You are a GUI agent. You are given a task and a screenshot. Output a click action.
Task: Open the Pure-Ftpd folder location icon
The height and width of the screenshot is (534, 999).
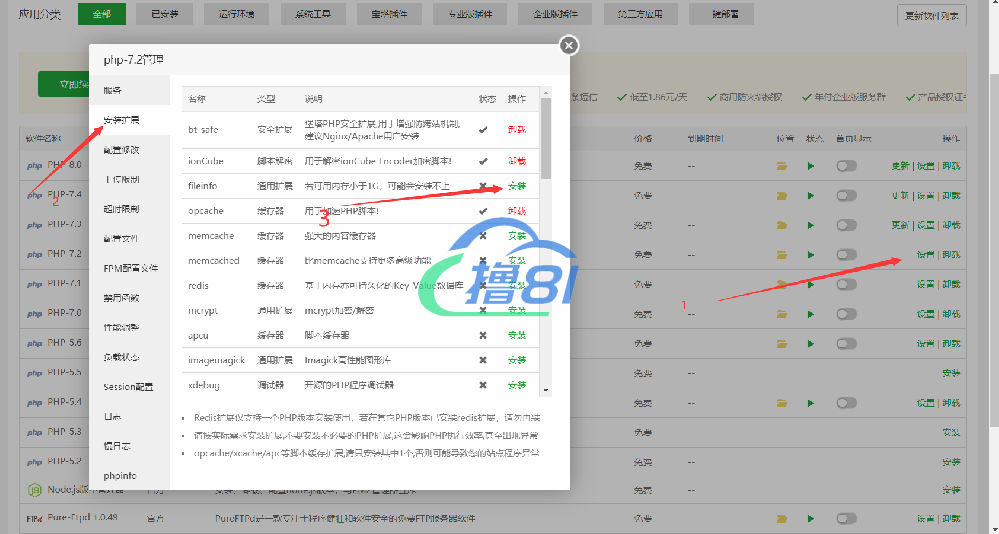(x=782, y=519)
